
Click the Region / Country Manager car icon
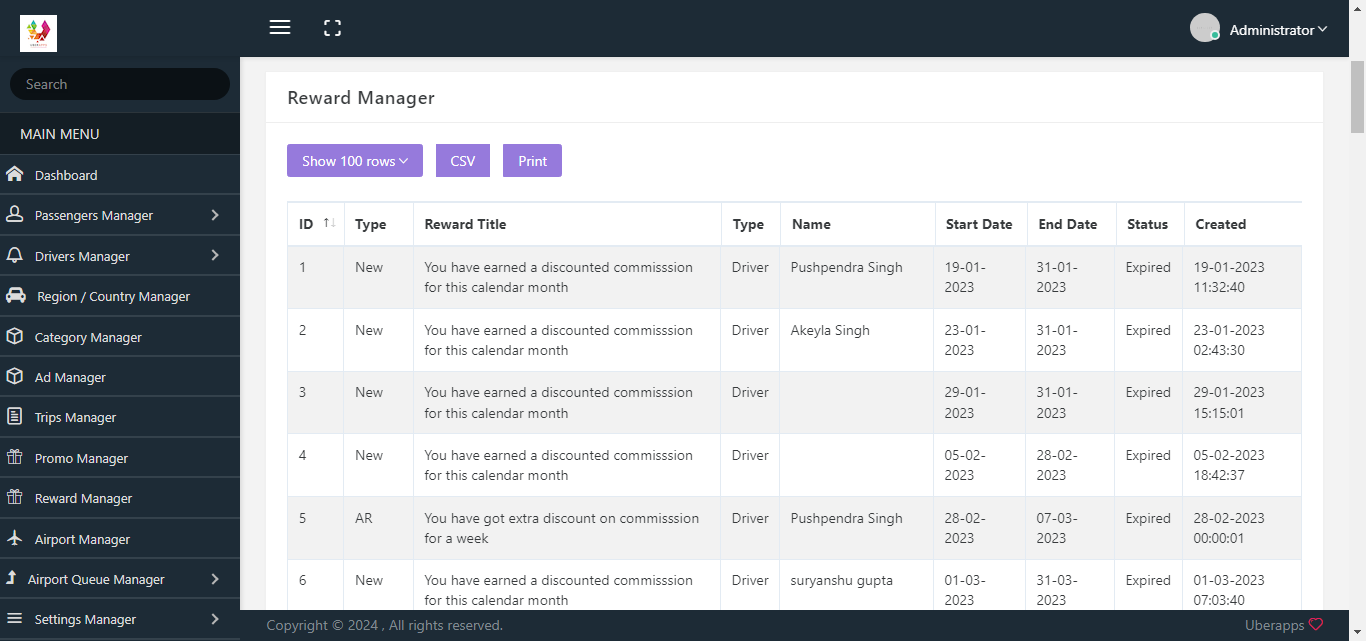16,296
